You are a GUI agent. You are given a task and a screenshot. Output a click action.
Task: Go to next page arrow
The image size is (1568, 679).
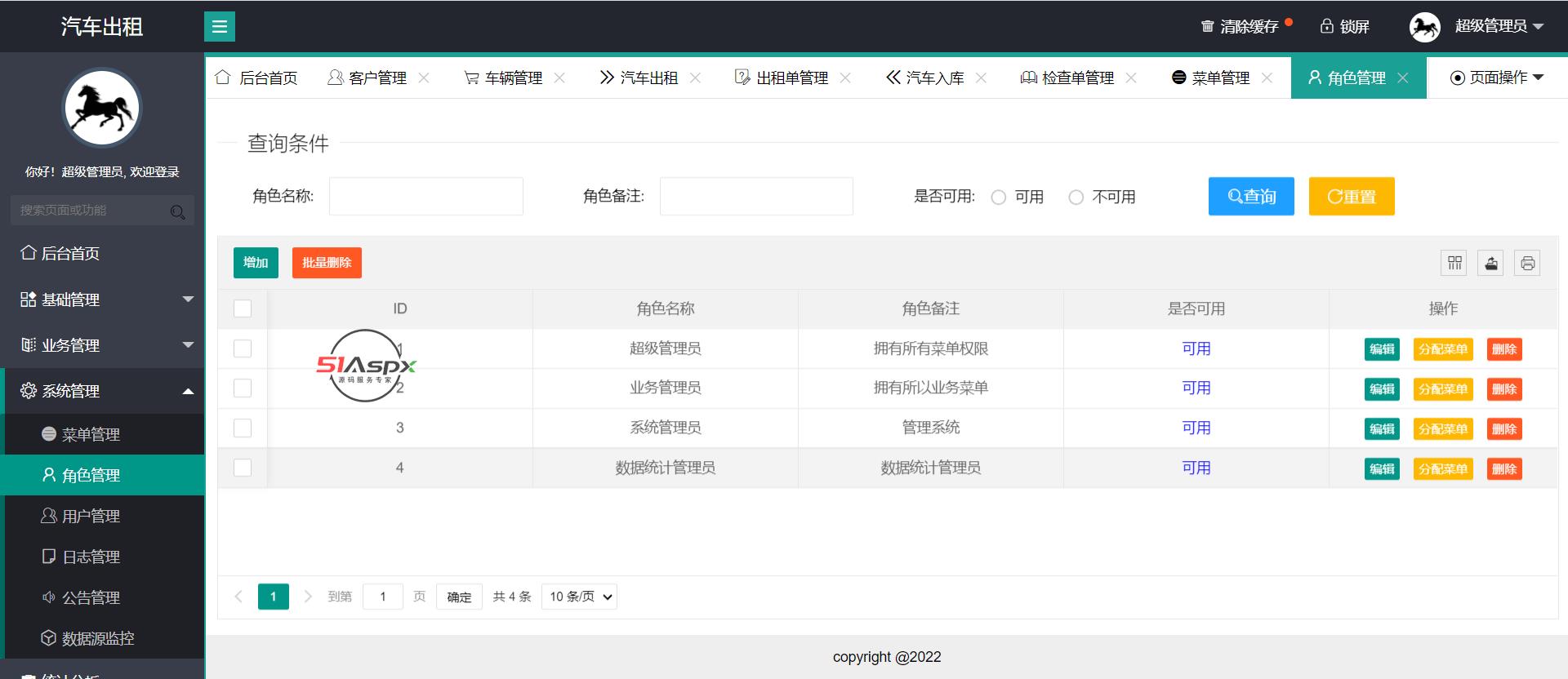(308, 597)
